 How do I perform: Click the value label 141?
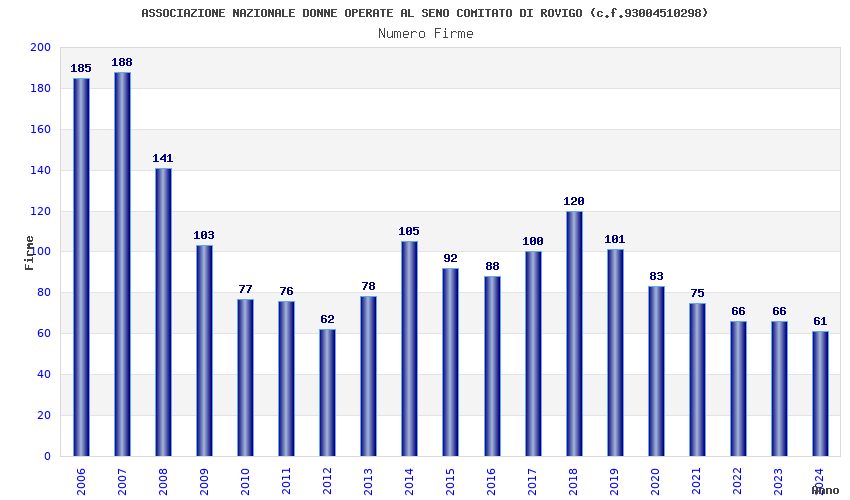(163, 158)
